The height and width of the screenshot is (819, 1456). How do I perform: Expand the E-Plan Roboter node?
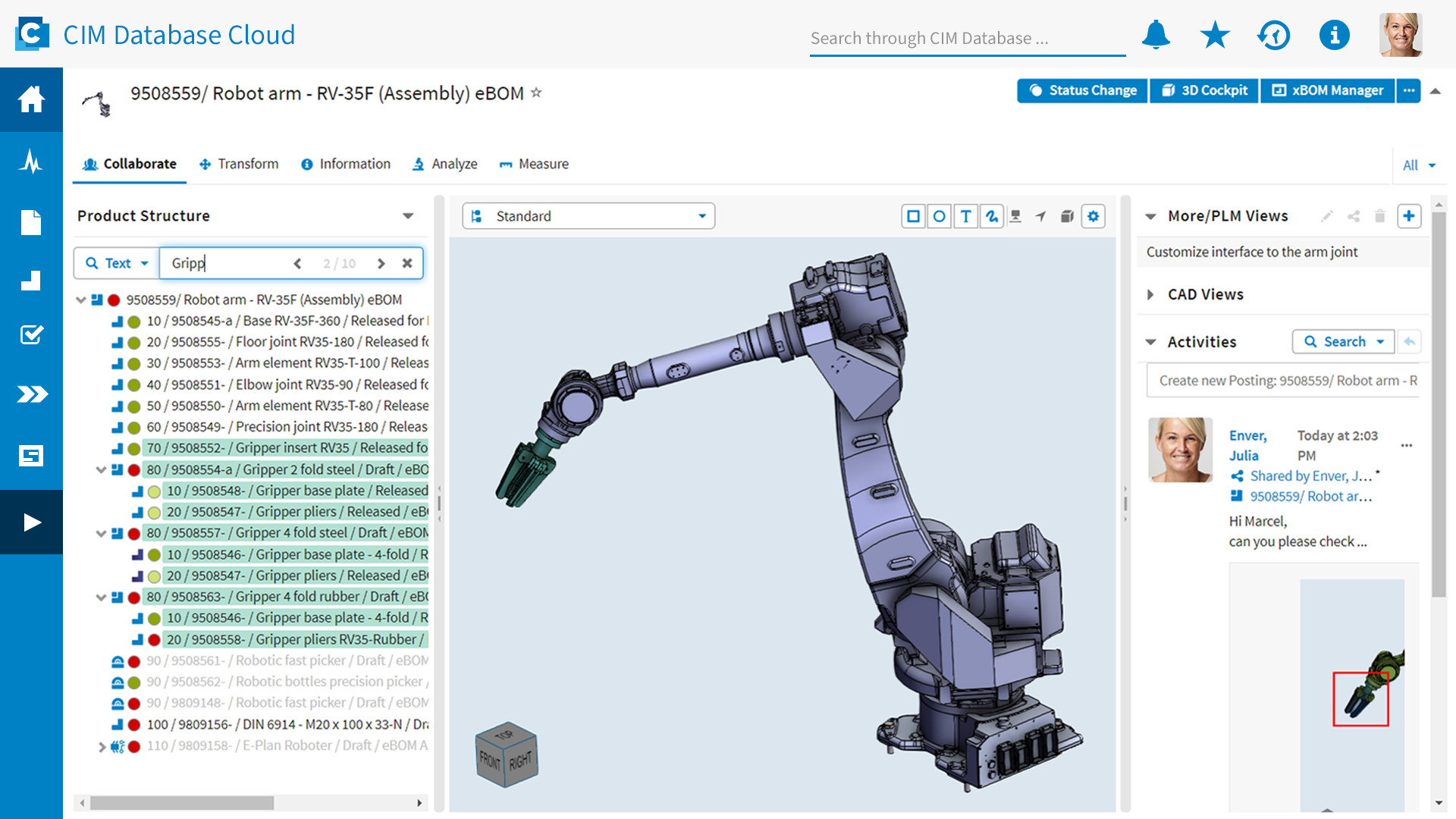[x=102, y=746]
